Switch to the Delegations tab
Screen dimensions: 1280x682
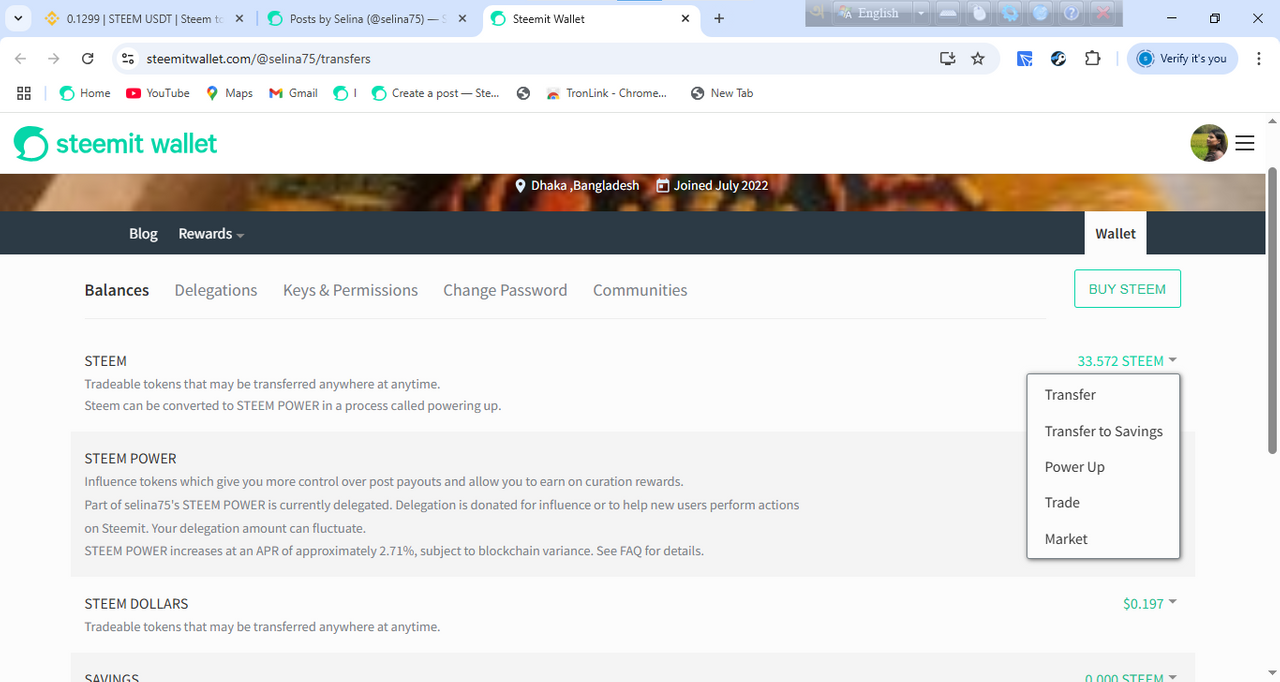216,290
